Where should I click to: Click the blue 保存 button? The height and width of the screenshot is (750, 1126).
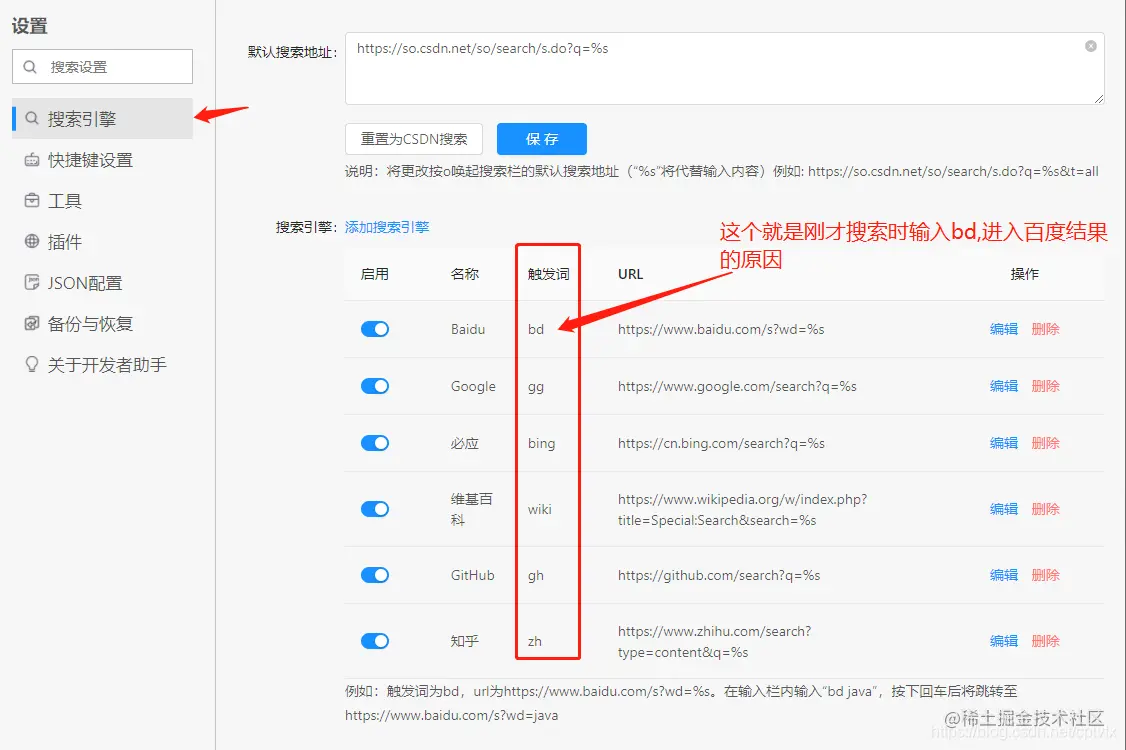pos(541,139)
